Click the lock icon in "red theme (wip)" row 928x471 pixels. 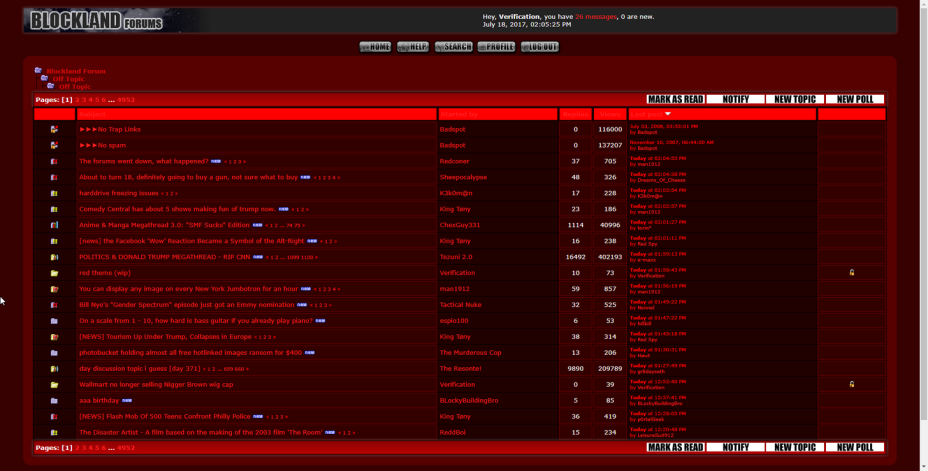tap(851, 273)
